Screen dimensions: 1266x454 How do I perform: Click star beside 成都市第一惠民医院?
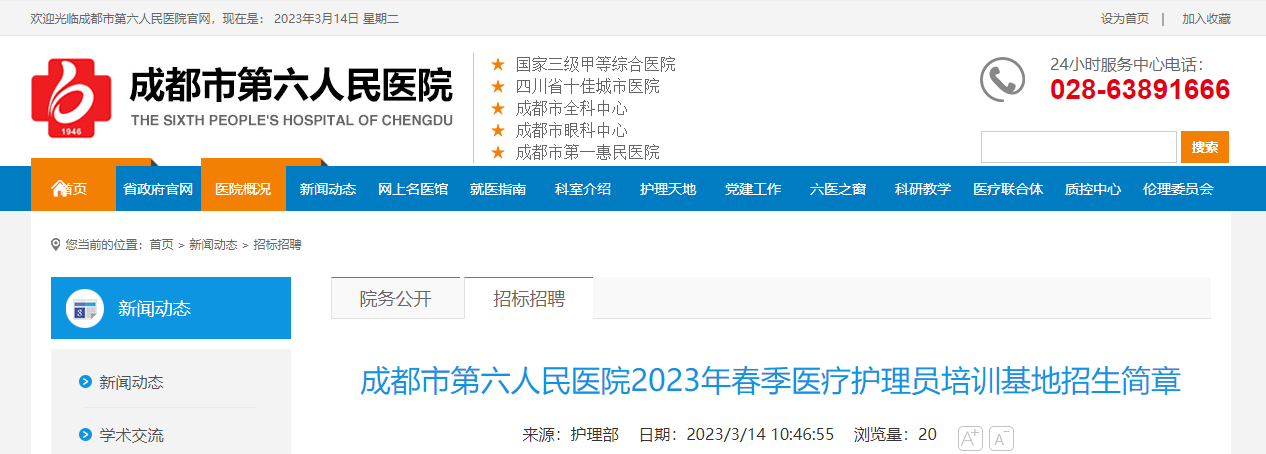pos(497,152)
